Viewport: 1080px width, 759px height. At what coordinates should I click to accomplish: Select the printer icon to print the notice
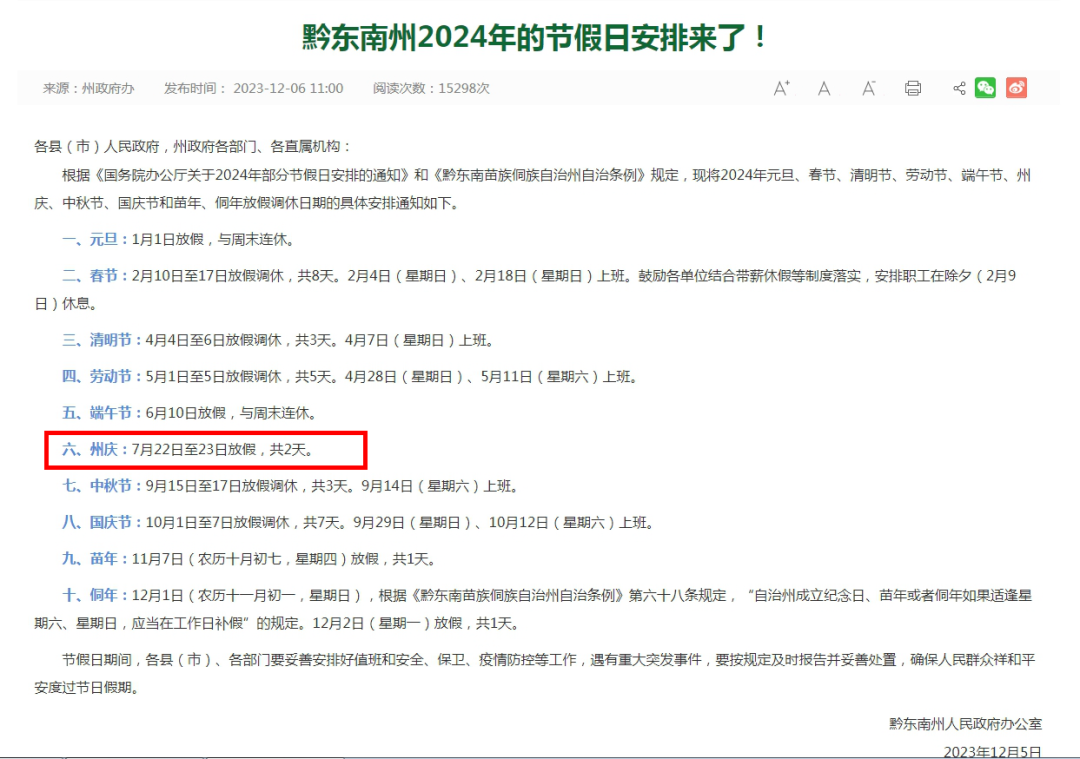click(912, 88)
